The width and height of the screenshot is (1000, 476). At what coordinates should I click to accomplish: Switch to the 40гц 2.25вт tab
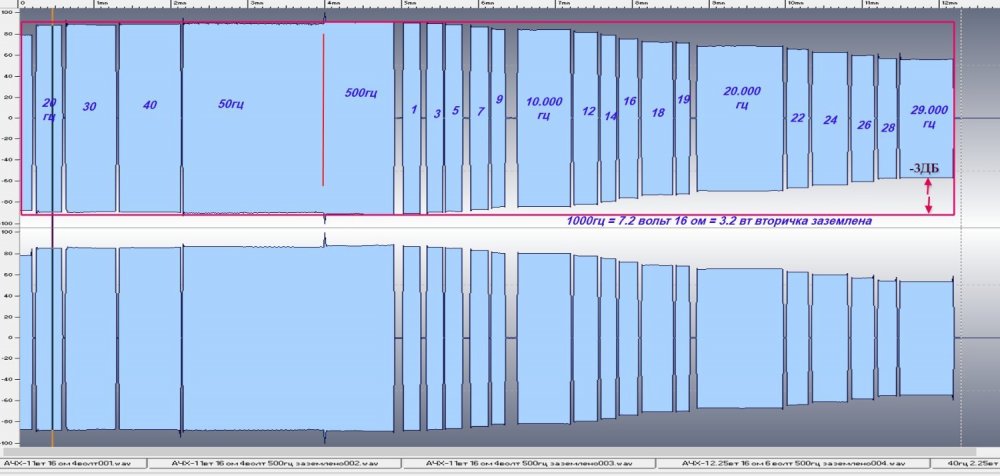click(969, 464)
